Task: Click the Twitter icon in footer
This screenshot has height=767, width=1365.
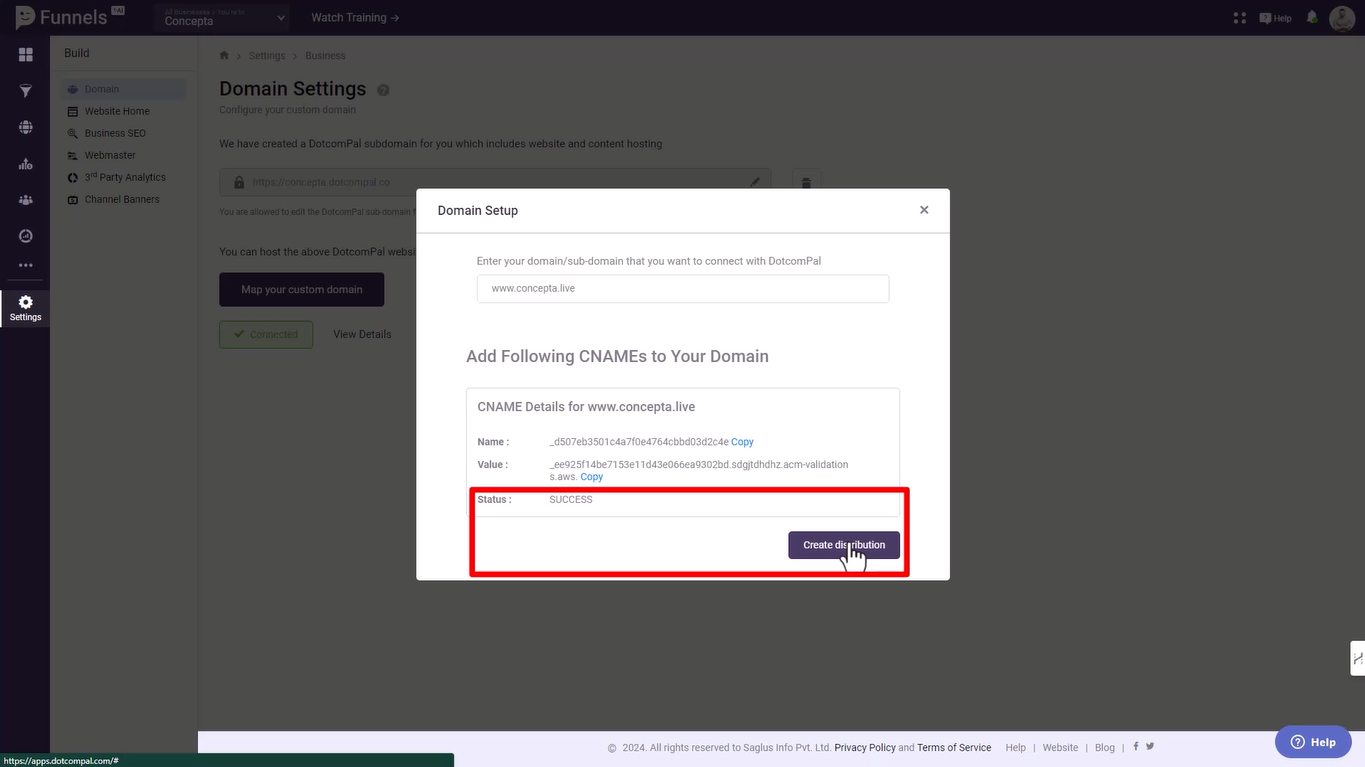Action: click(1150, 746)
